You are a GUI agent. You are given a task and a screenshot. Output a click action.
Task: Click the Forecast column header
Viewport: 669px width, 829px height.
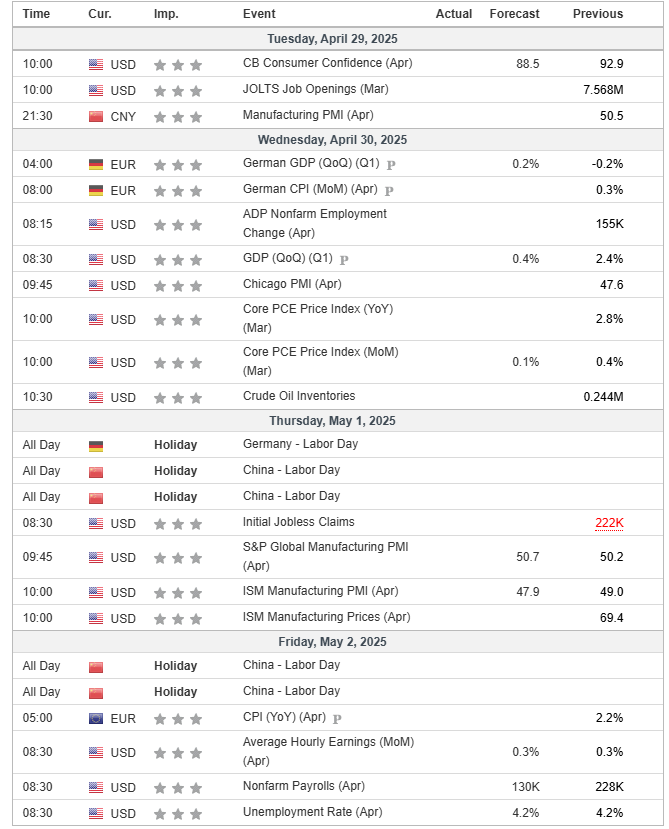click(x=514, y=14)
